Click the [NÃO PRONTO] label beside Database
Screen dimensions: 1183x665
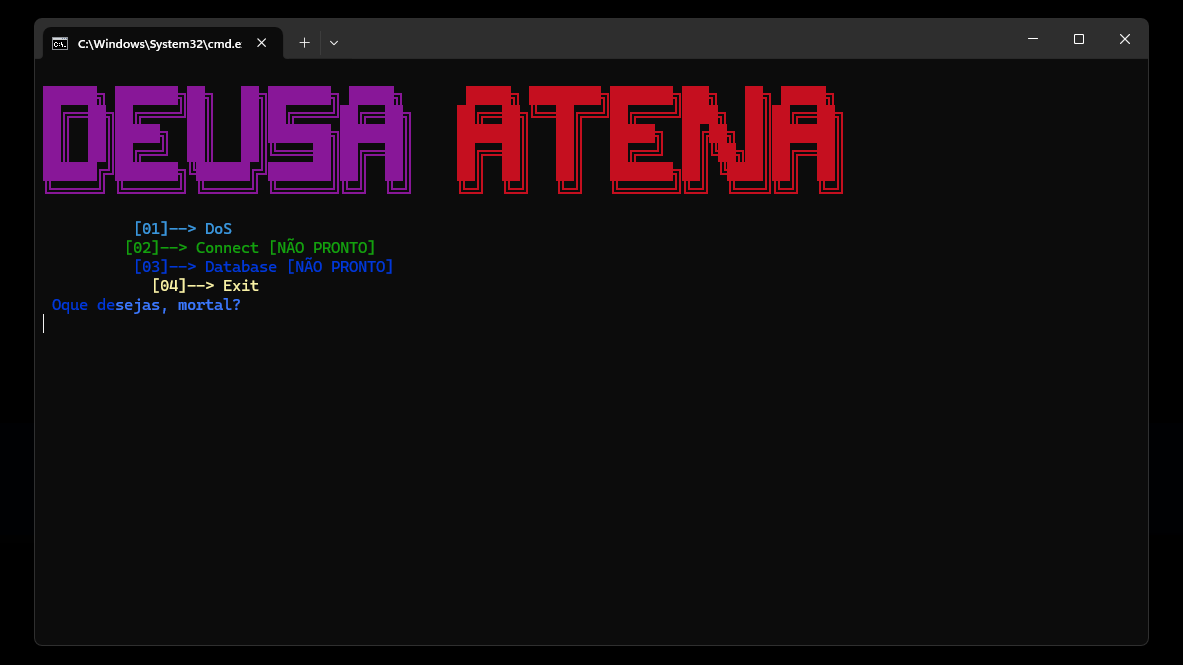click(339, 266)
